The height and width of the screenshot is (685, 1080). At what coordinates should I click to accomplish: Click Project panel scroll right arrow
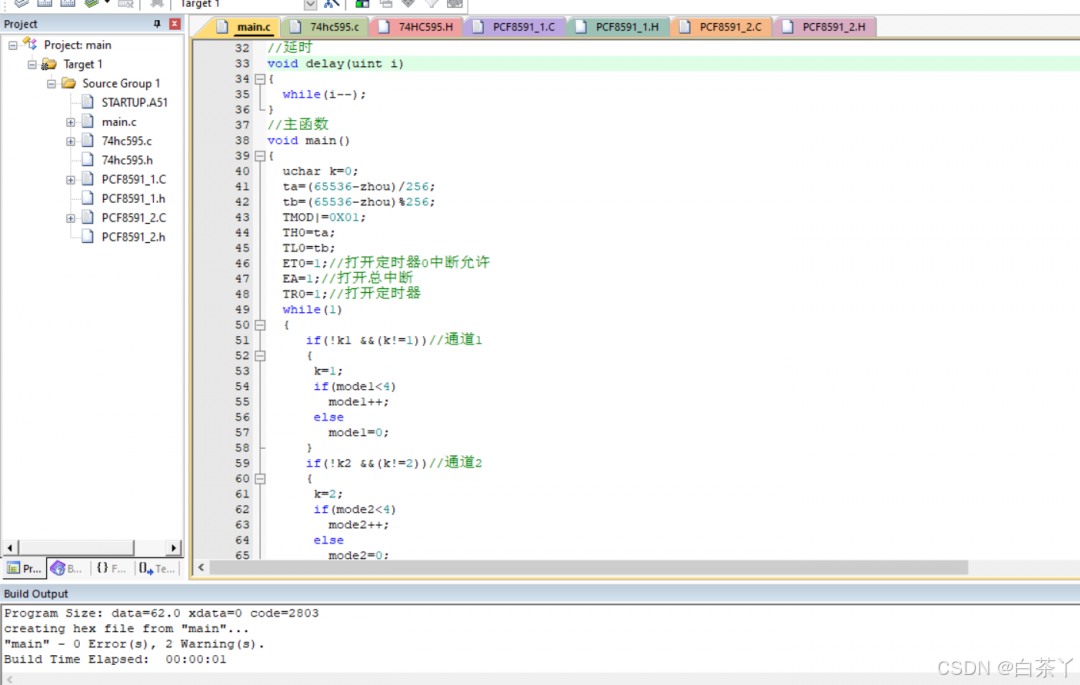[x=174, y=548]
